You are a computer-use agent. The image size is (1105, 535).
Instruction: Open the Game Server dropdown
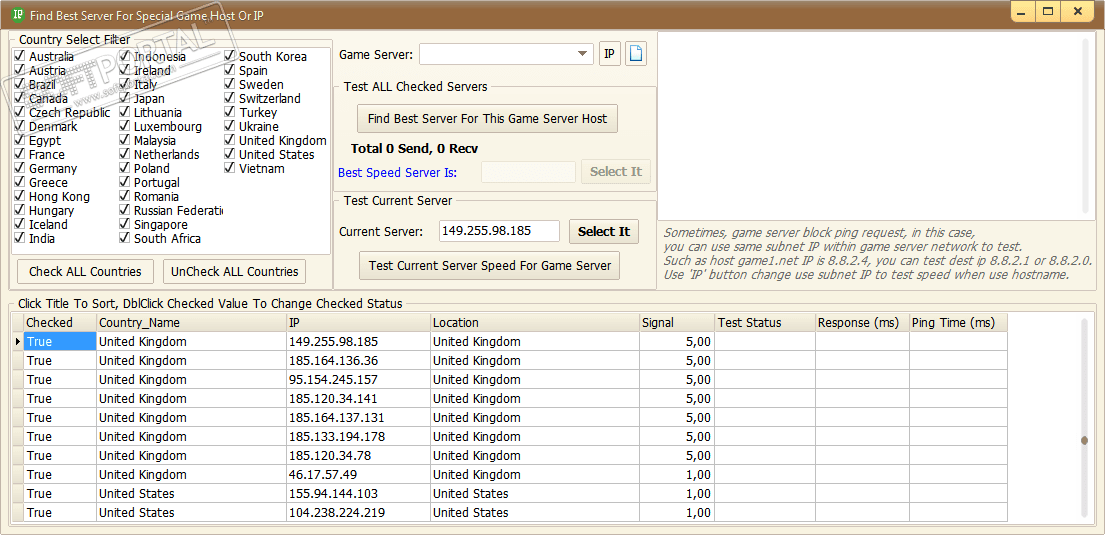(581, 54)
